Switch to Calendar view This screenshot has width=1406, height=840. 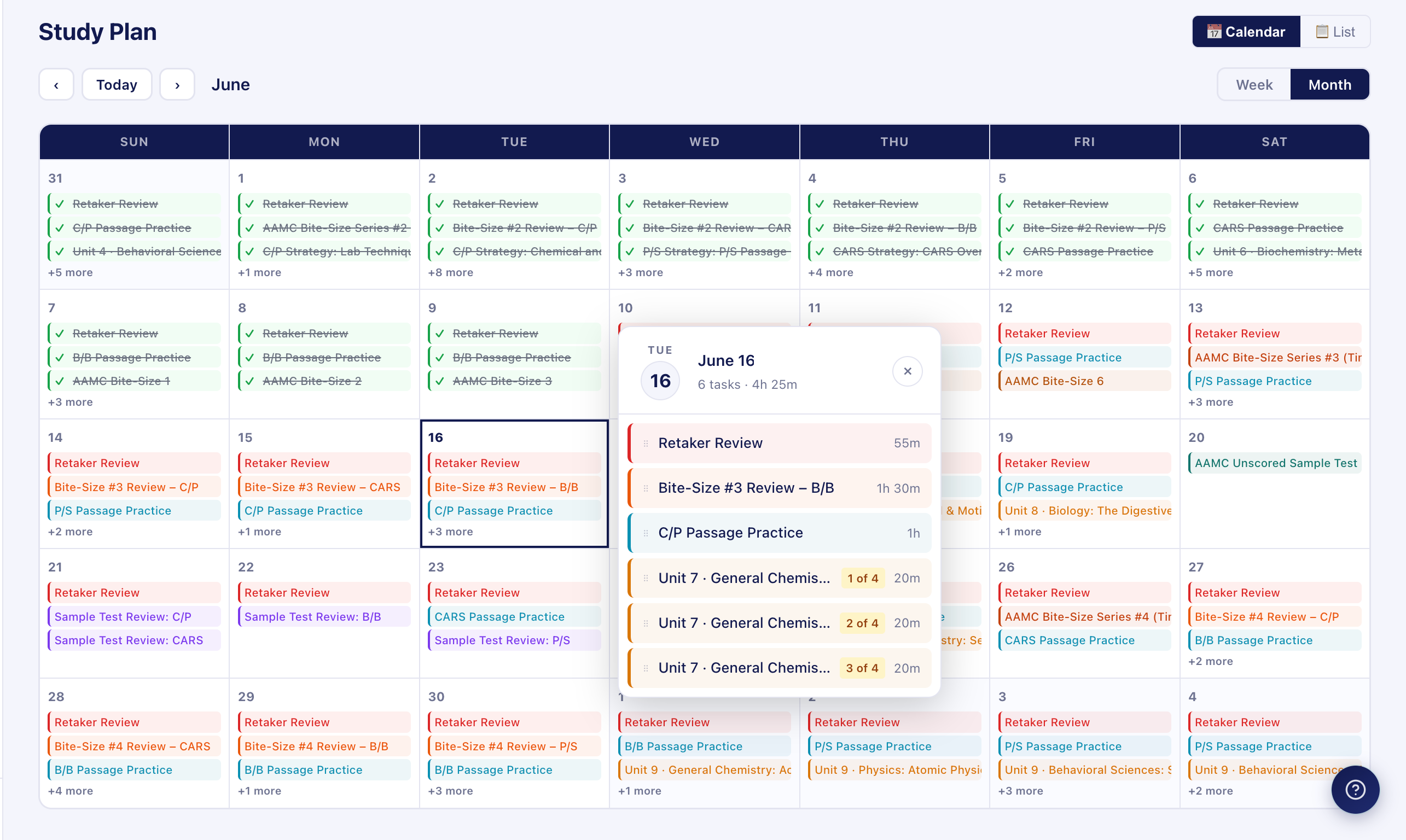1246,32
